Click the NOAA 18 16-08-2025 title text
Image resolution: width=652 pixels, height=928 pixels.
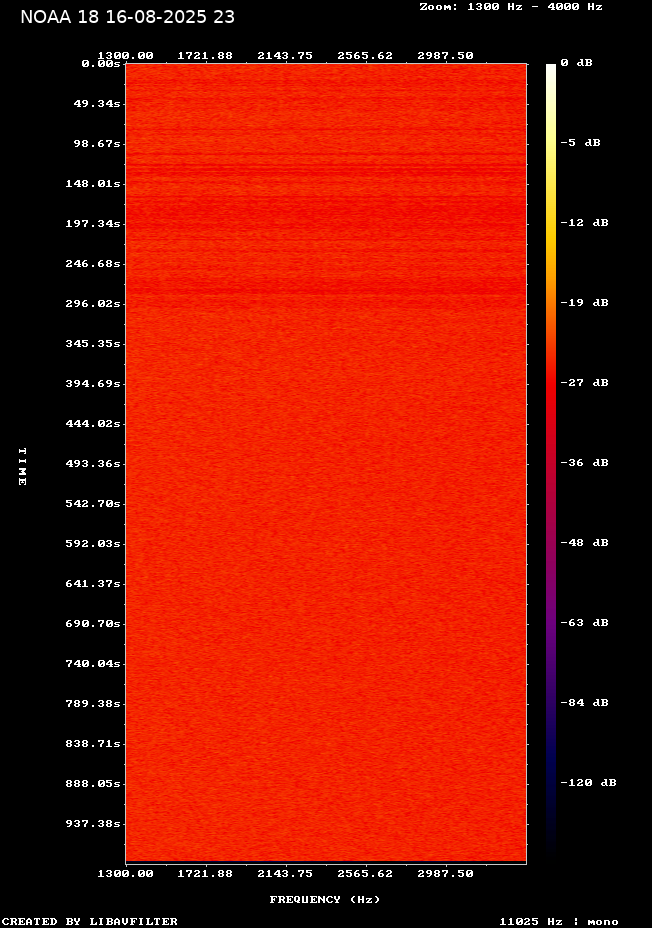tap(127, 17)
